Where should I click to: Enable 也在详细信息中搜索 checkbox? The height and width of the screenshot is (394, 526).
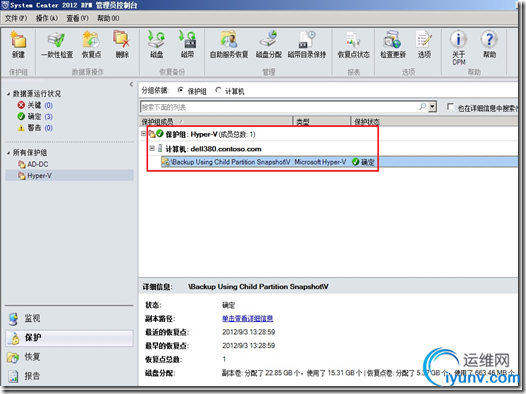pyautogui.click(x=450, y=107)
